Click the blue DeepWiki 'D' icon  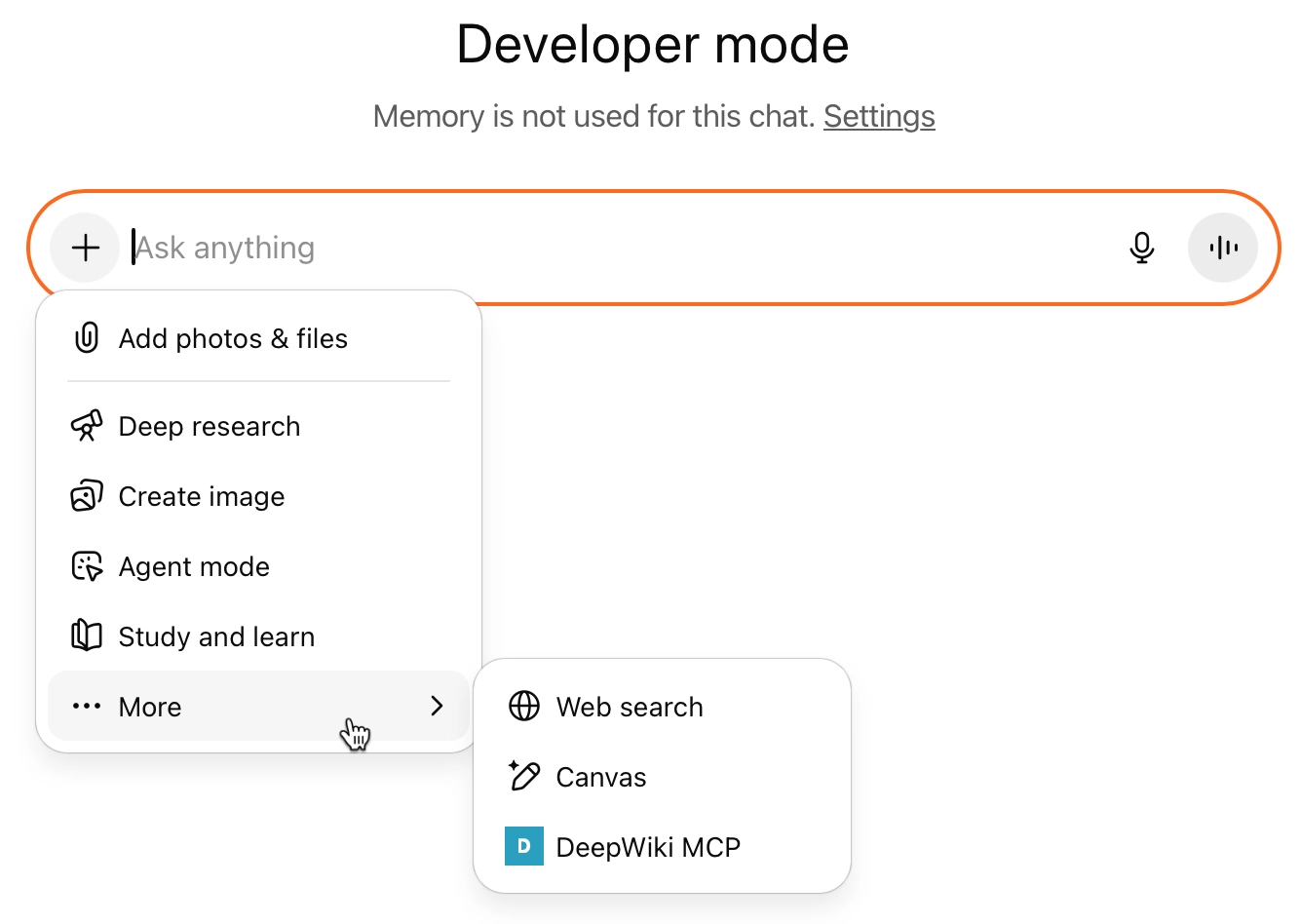click(524, 847)
